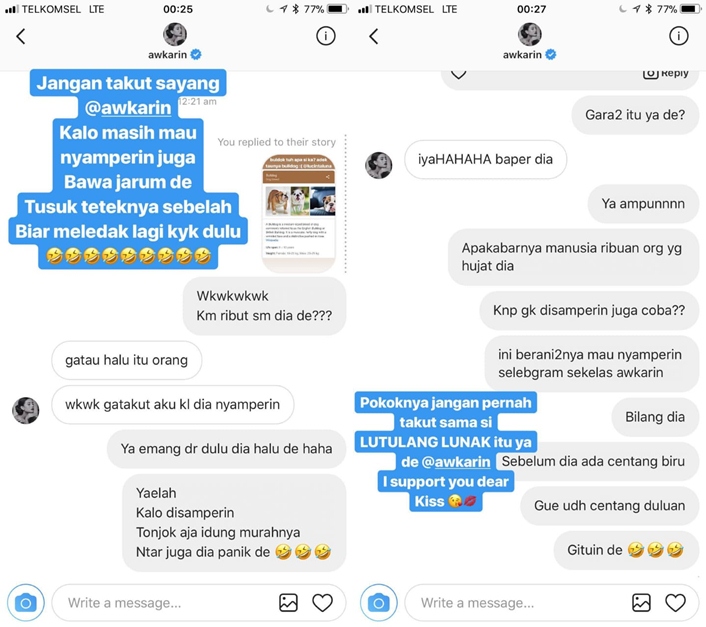Tap right Write a message field
The image size is (706, 627).
[x=518, y=603]
